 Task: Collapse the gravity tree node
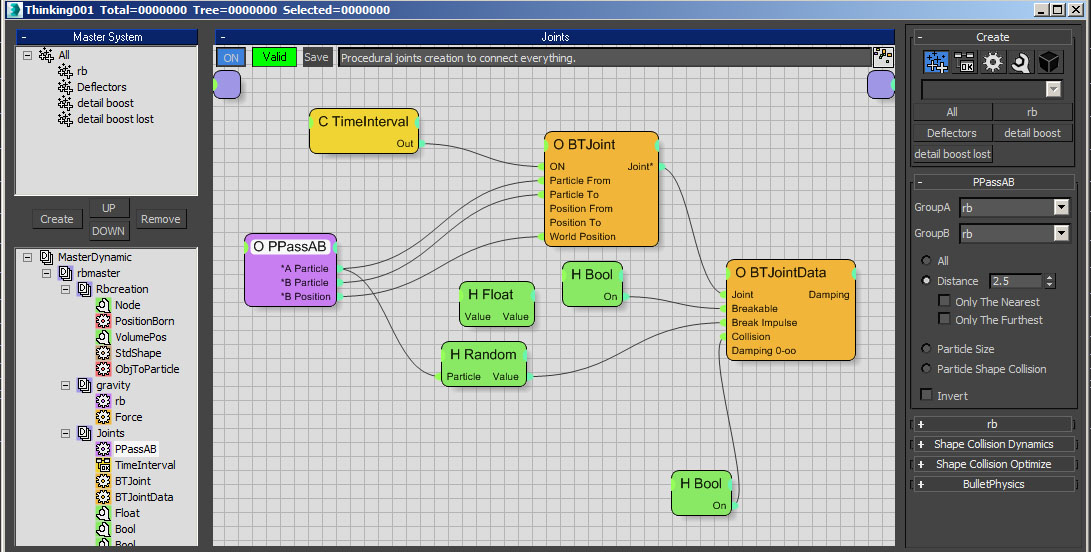click(65, 385)
